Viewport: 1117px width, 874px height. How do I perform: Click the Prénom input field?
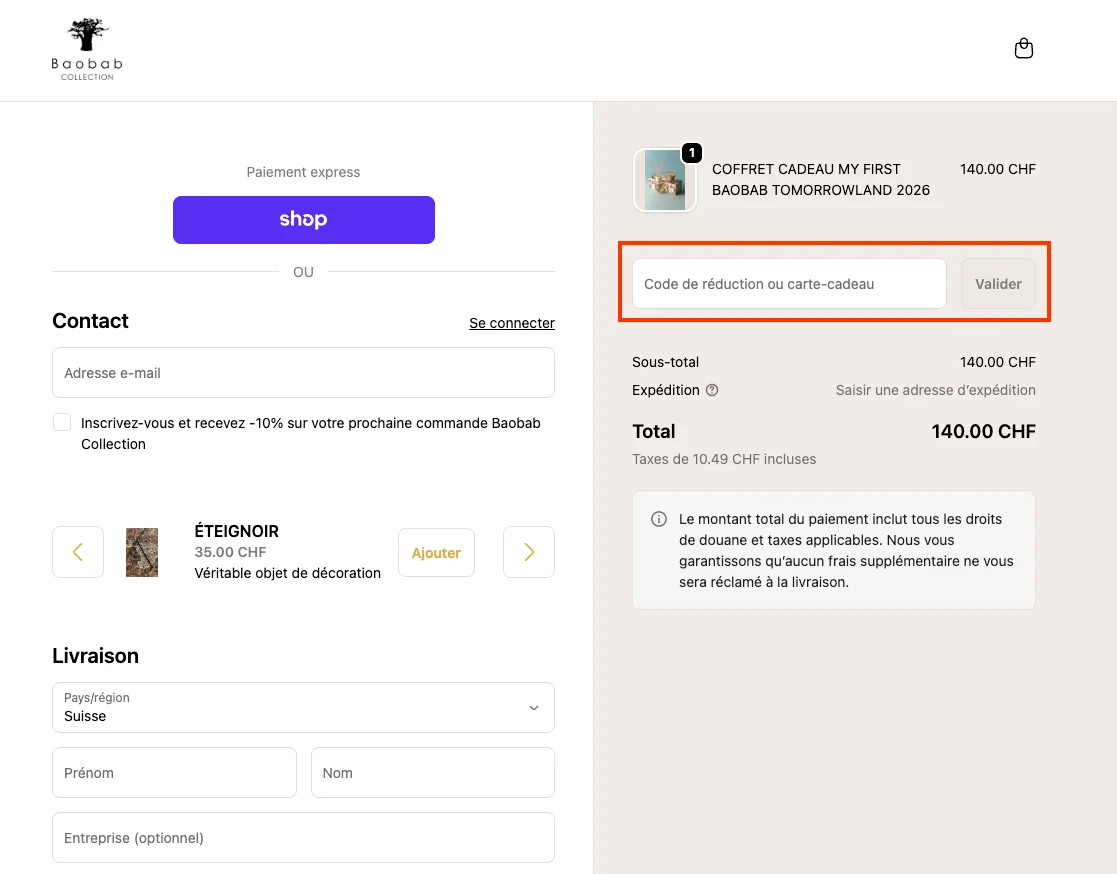[174, 772]
